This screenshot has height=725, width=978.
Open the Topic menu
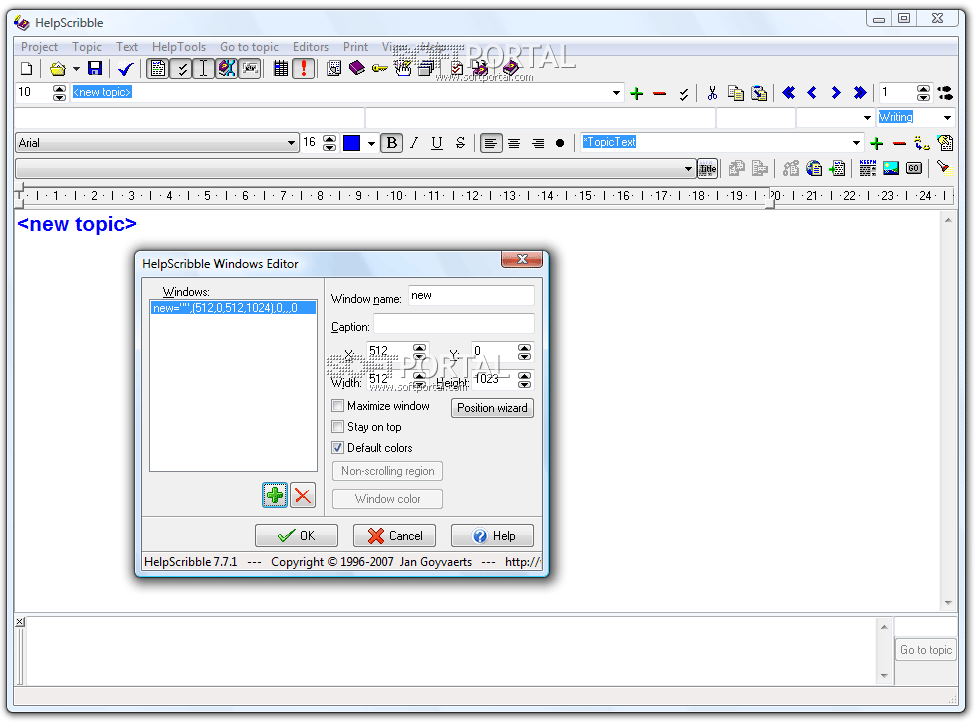point(87,47)
